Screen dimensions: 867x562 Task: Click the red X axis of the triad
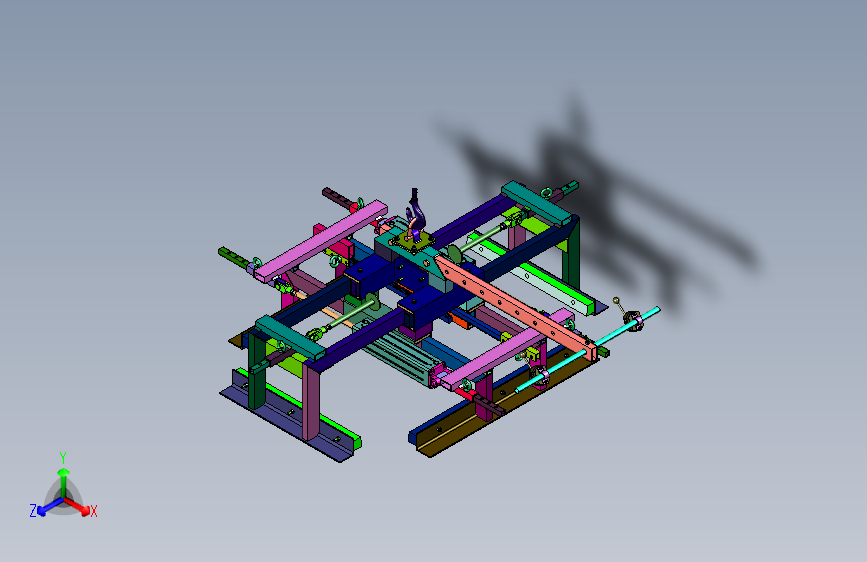point(77,506)
